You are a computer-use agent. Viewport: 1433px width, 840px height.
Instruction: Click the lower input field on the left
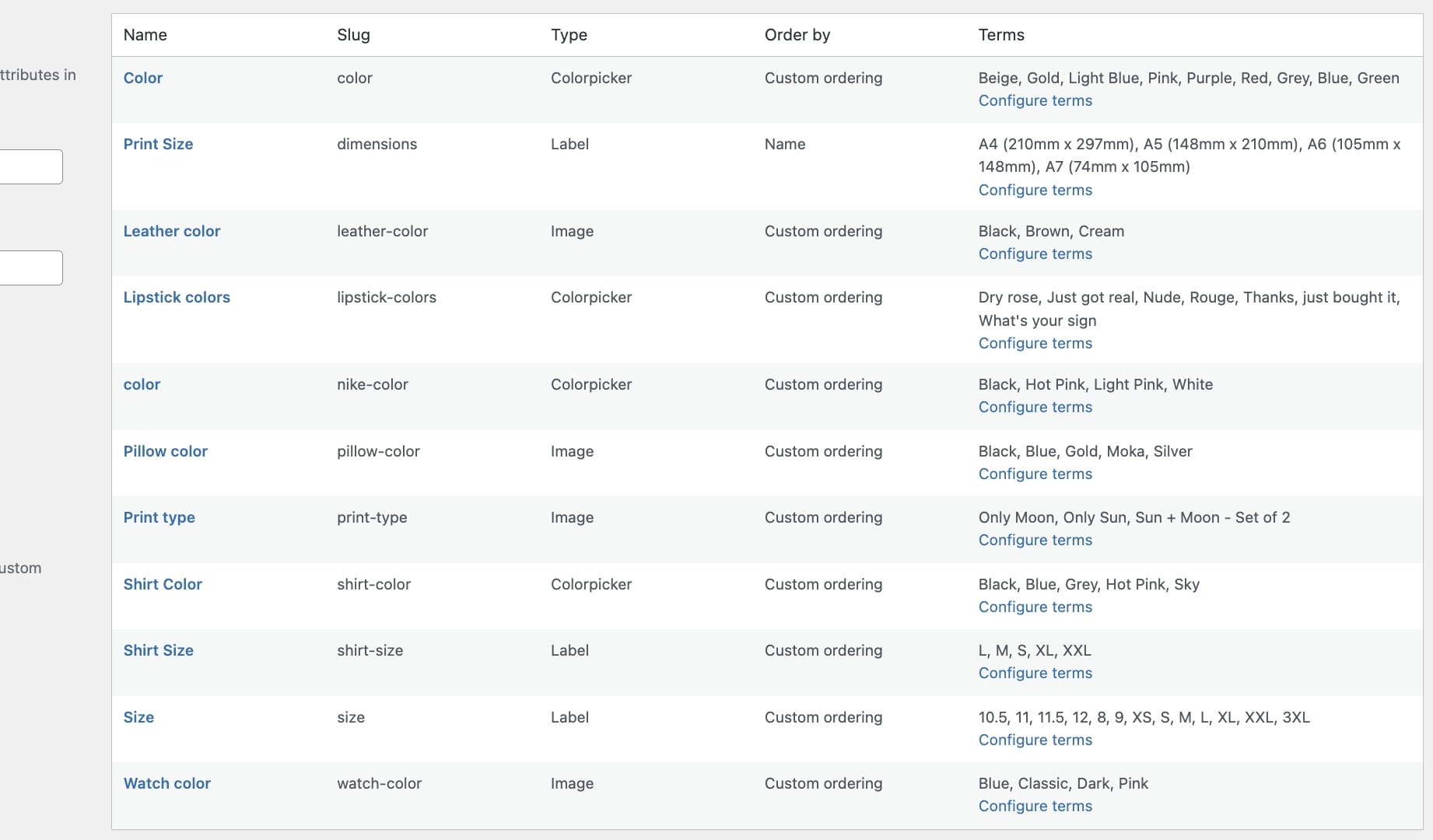30,268
